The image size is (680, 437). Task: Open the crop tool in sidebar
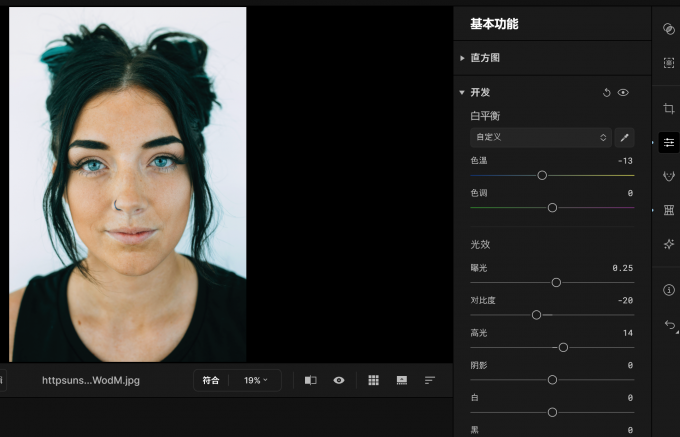pyautogui.click(x=669, y=108)
